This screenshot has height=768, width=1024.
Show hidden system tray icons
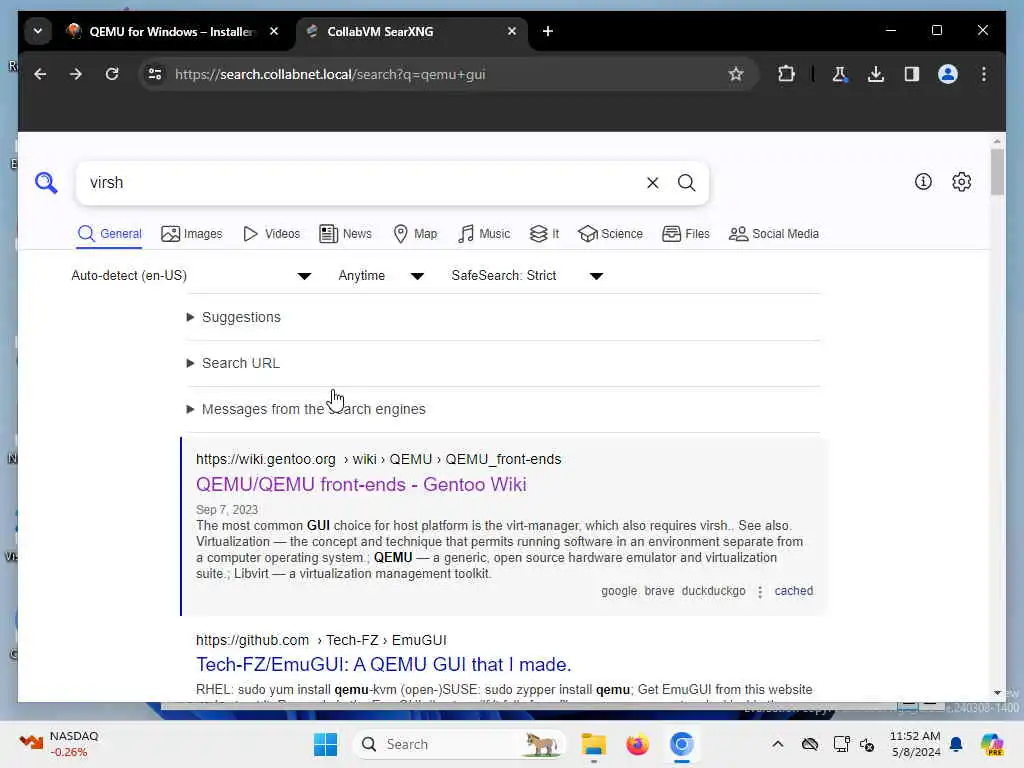pos(777,744)
